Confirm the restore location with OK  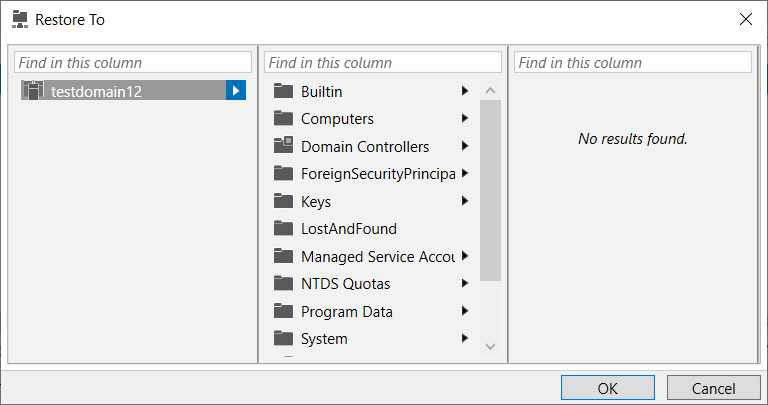[608, 388]
